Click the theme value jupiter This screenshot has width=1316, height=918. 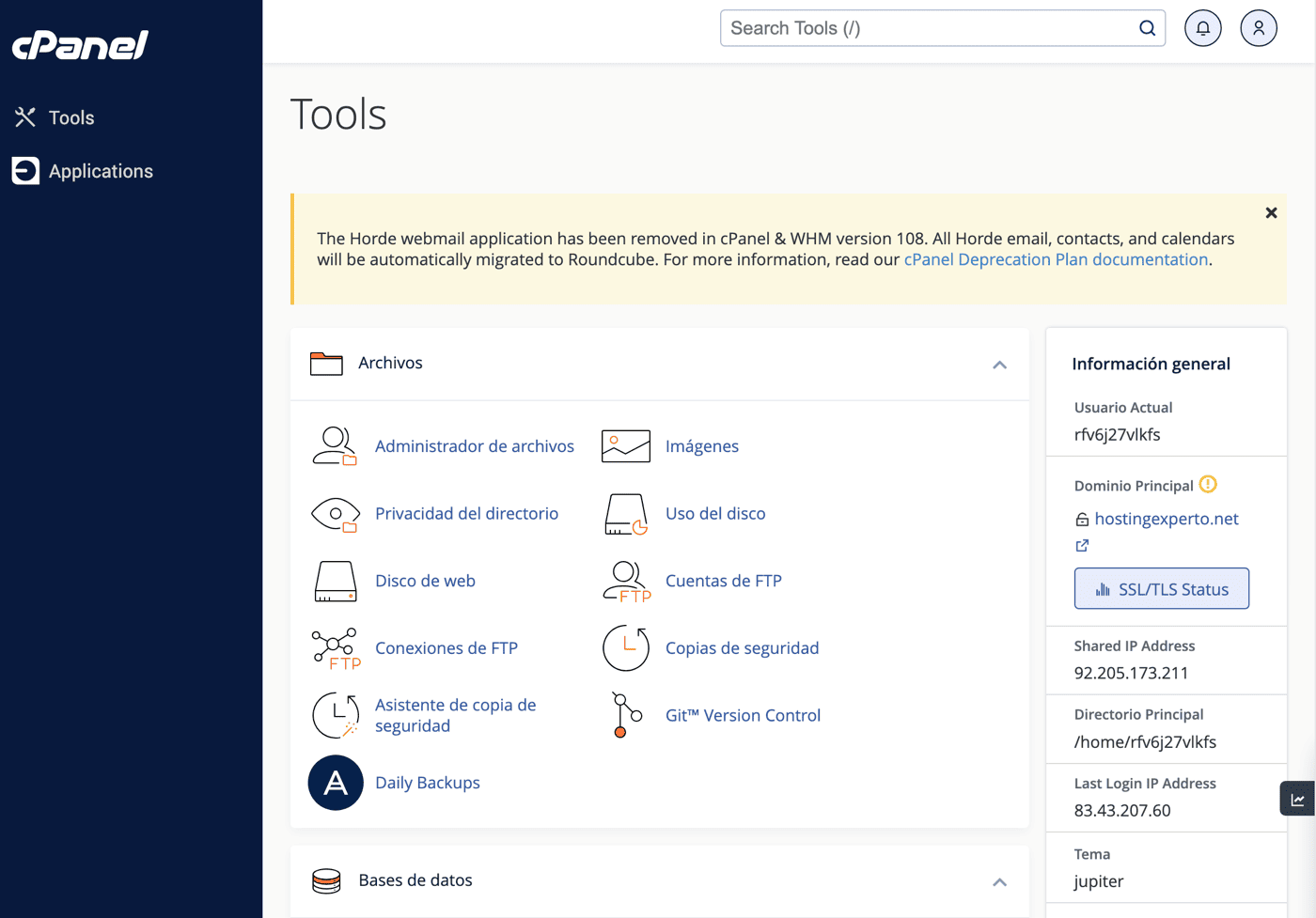1099,881
